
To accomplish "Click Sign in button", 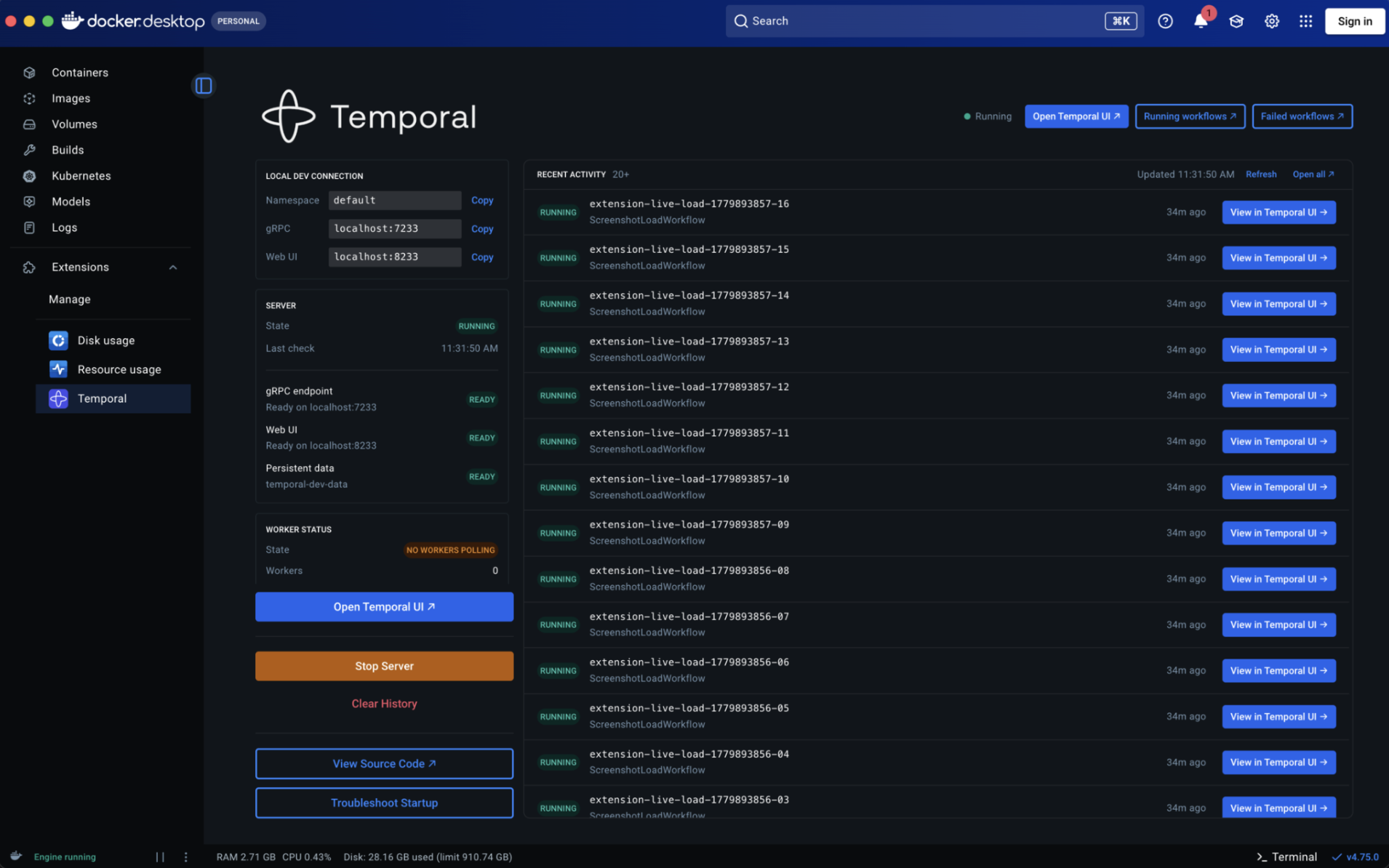I will [1355, 21].
